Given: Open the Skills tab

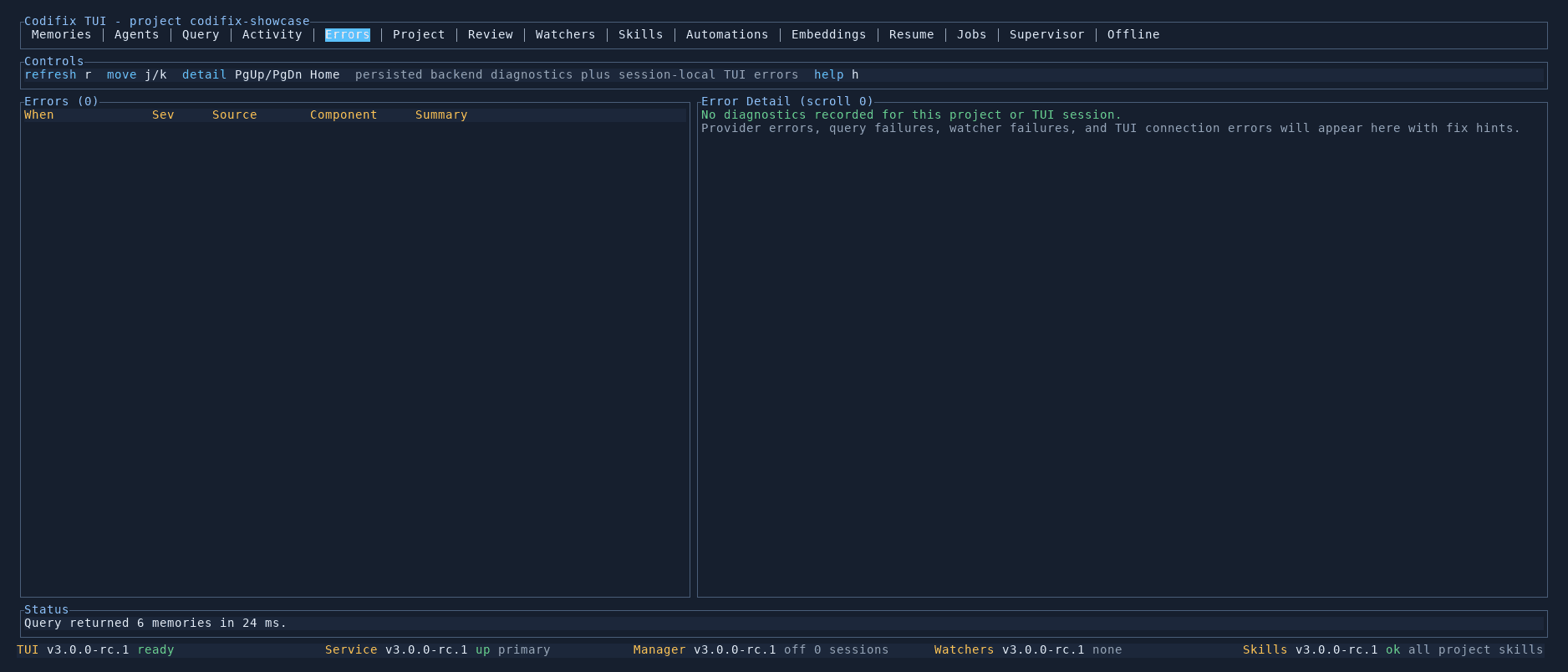Looking at the screenshot, I should (640, 34).
